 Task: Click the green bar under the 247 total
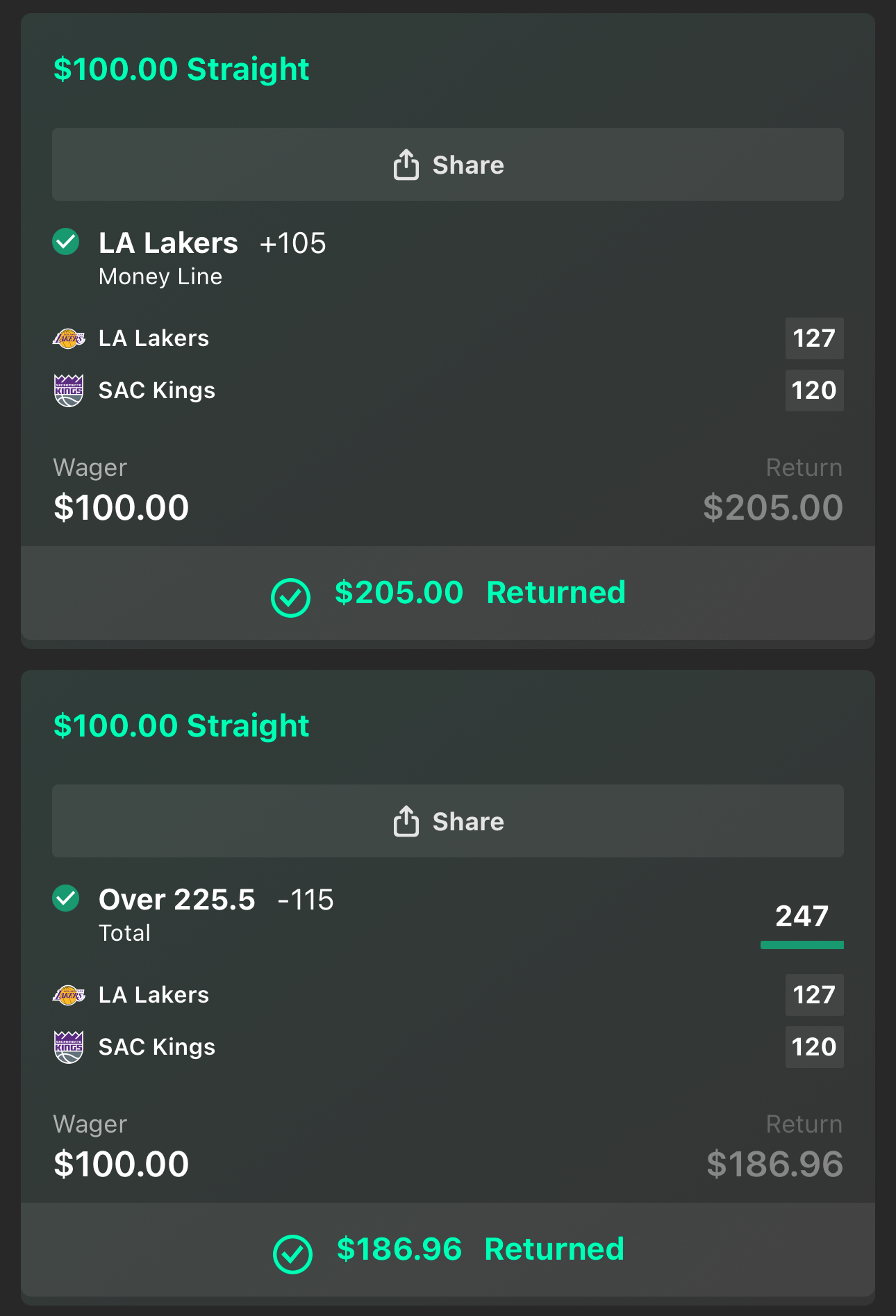point(802,945)
